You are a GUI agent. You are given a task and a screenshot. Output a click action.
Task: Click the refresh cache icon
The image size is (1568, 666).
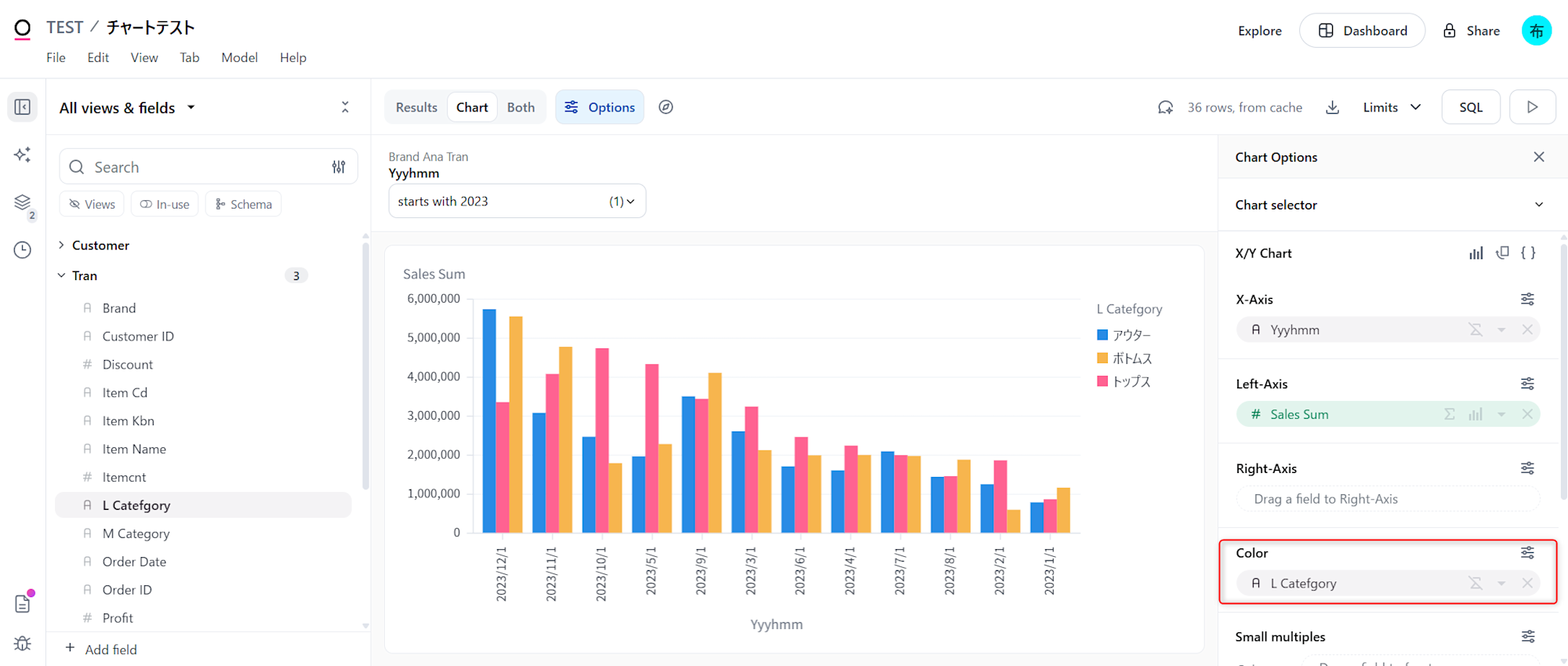pyautogui.click(x=1166, y=107)
